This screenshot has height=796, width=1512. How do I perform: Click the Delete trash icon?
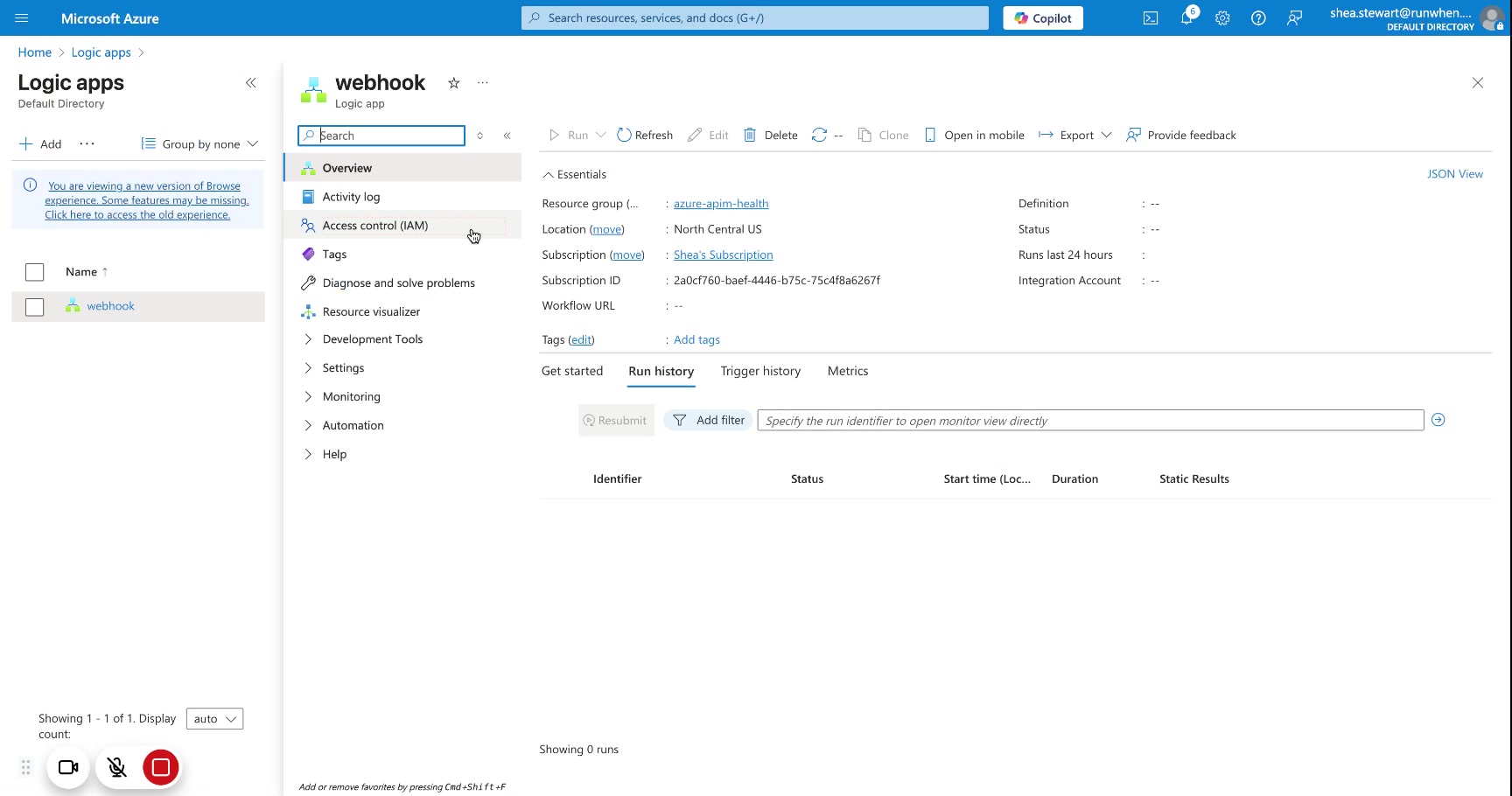(x=750, y=135)
